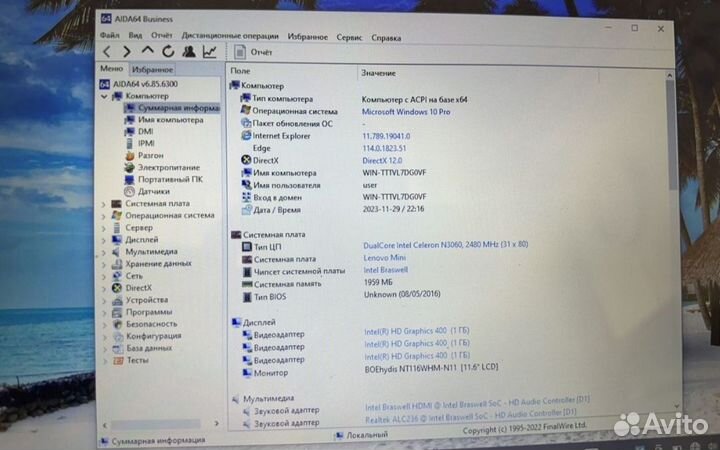Click the Forward navigation arrow

(127, 52)
